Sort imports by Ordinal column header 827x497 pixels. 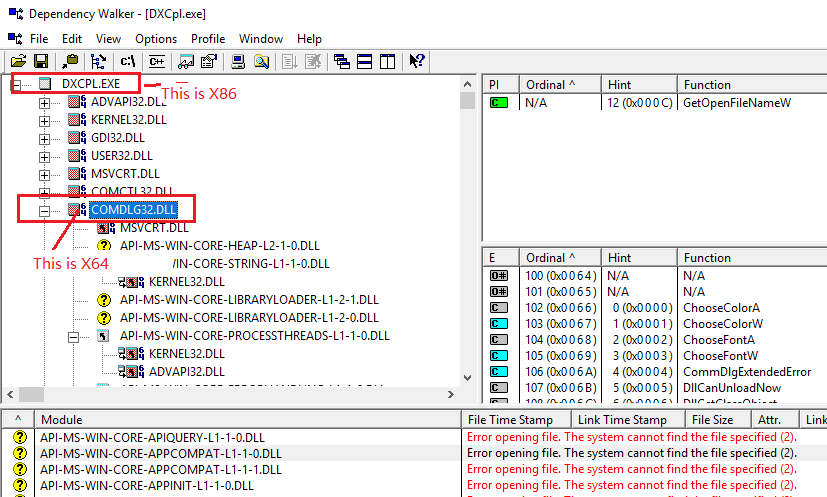tap(561, 84)
